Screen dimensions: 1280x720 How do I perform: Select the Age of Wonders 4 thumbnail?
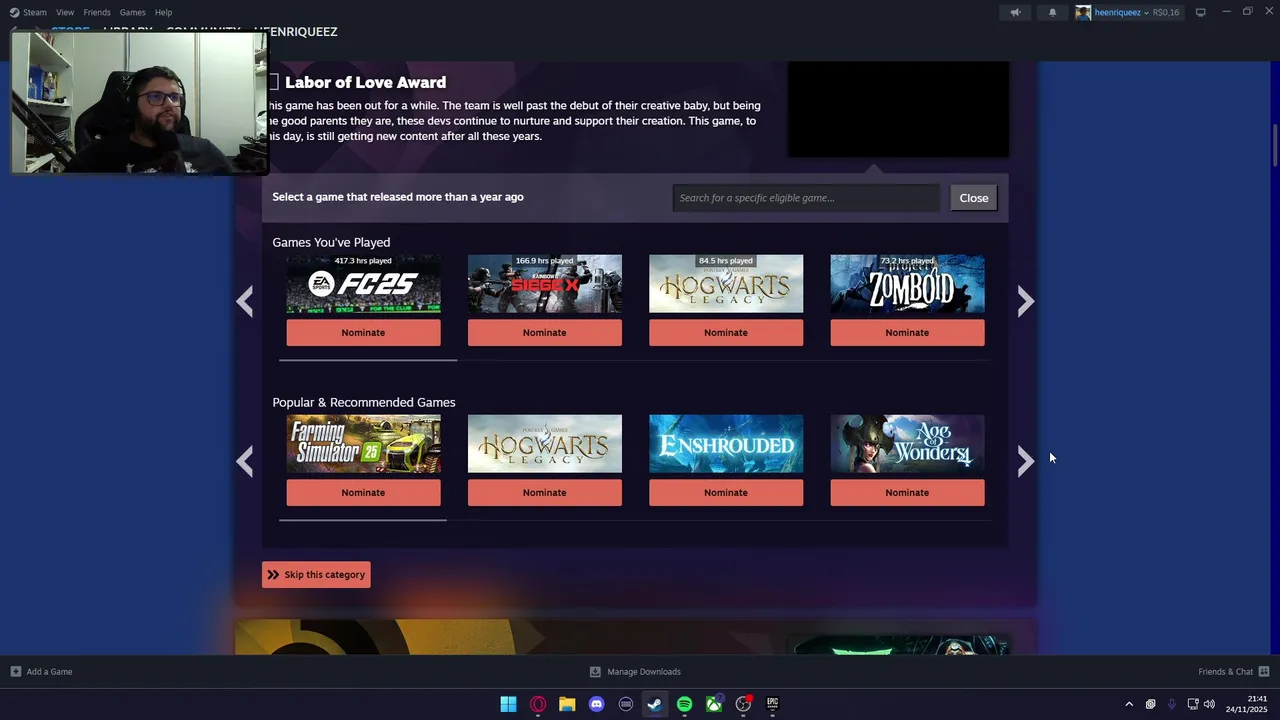(x=907, y=444)
